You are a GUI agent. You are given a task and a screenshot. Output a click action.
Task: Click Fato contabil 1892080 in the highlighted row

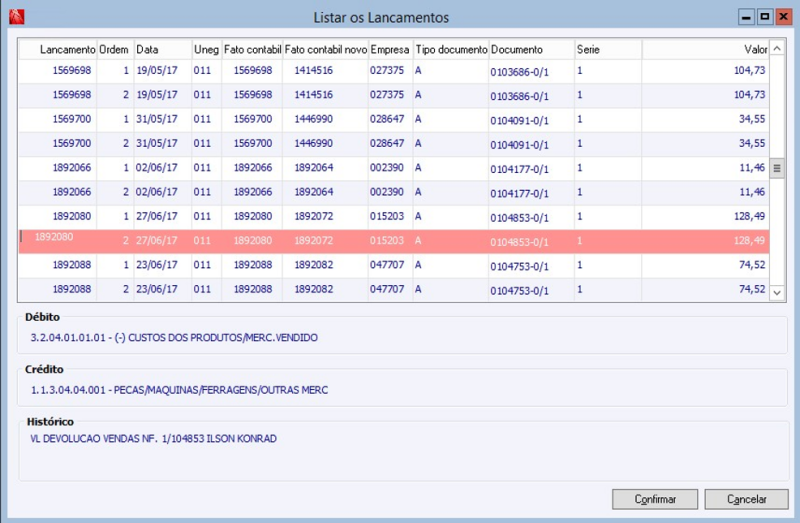(253, 241)
